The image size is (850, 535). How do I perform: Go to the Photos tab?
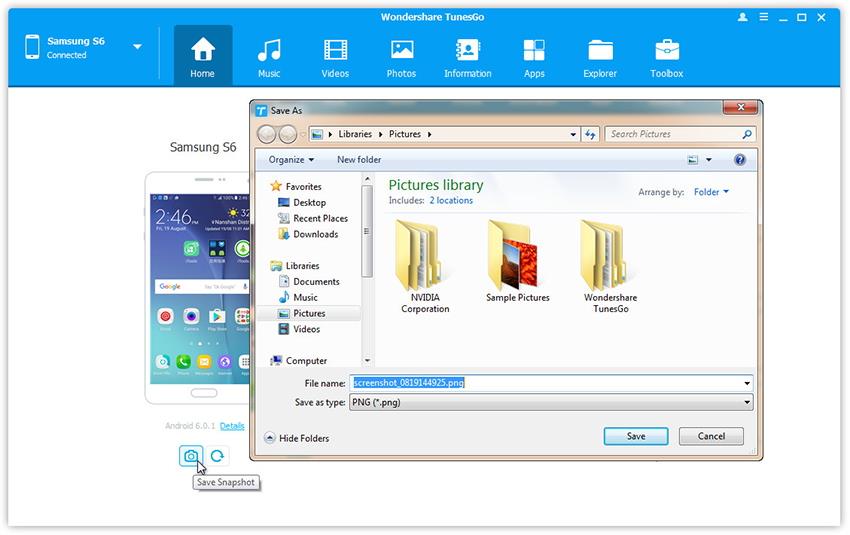(402, 57)
